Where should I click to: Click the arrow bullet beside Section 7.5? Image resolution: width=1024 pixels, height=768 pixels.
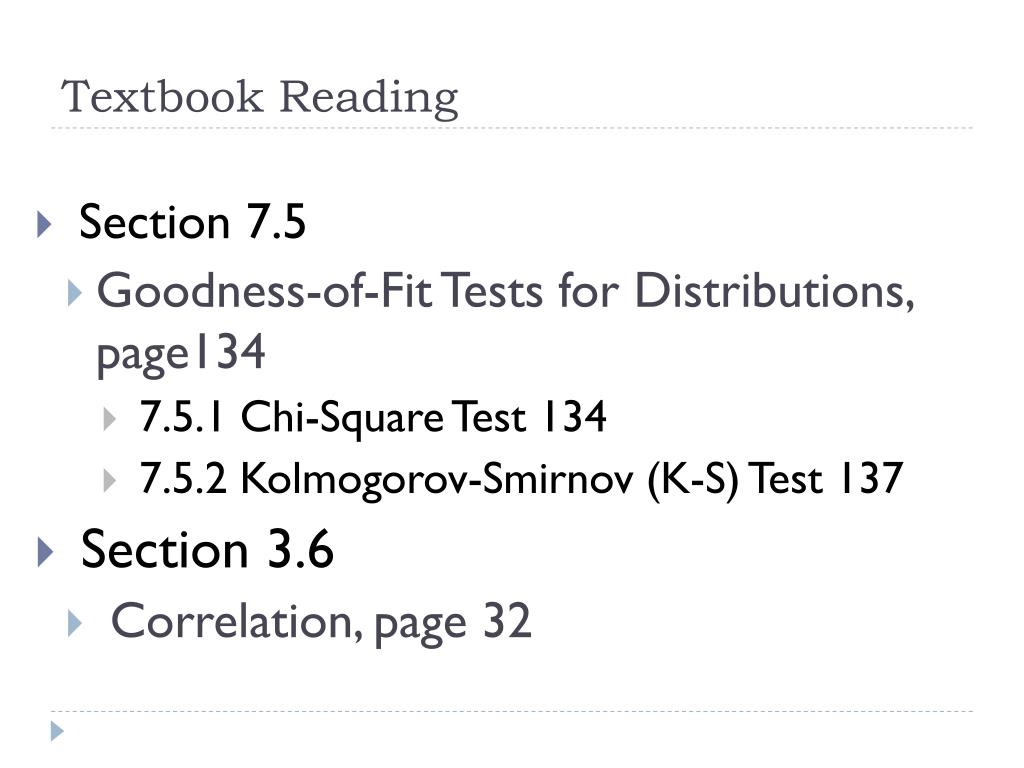coord(44,224)
